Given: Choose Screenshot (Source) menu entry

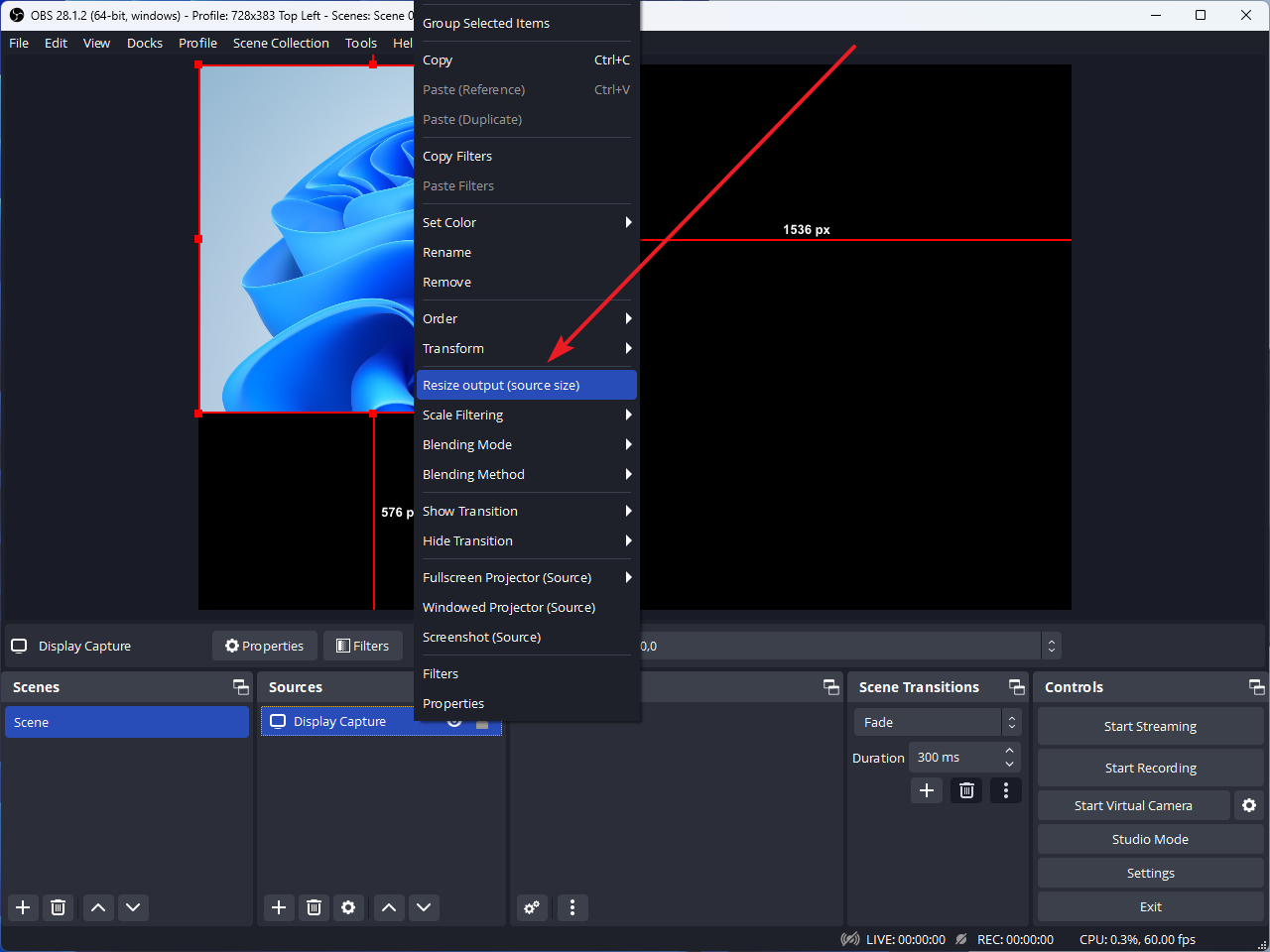Looking at the screenshot, I should point(526,637).
